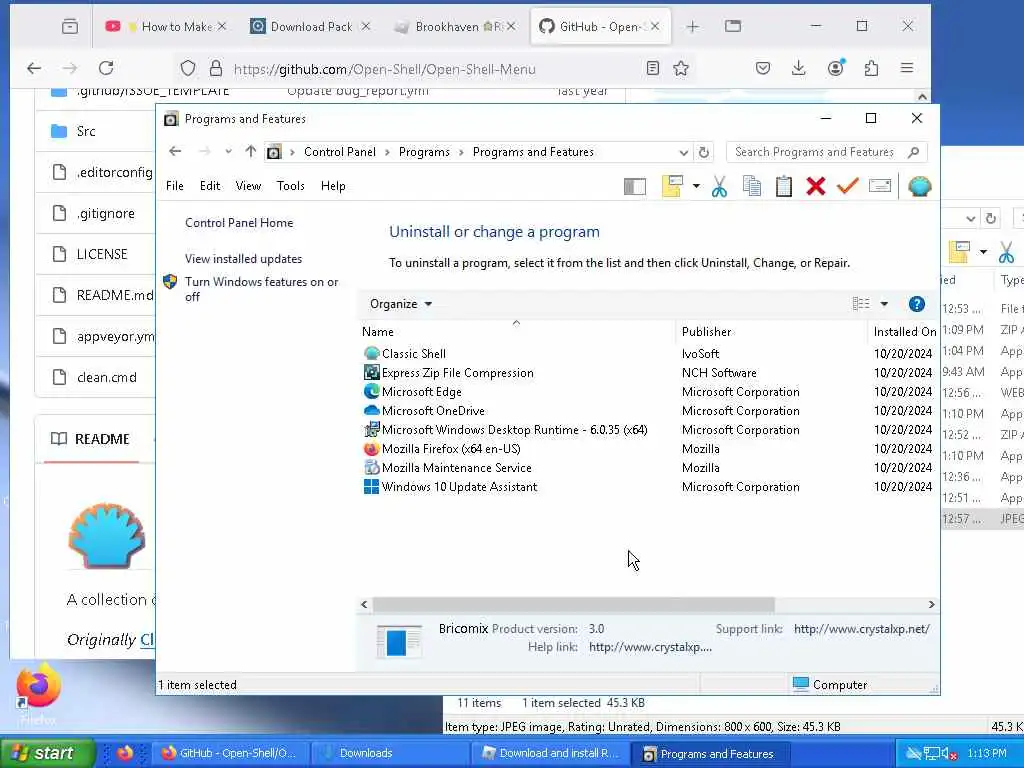
Task: Click the Firefox account profile icon
Action: [835, 68]
